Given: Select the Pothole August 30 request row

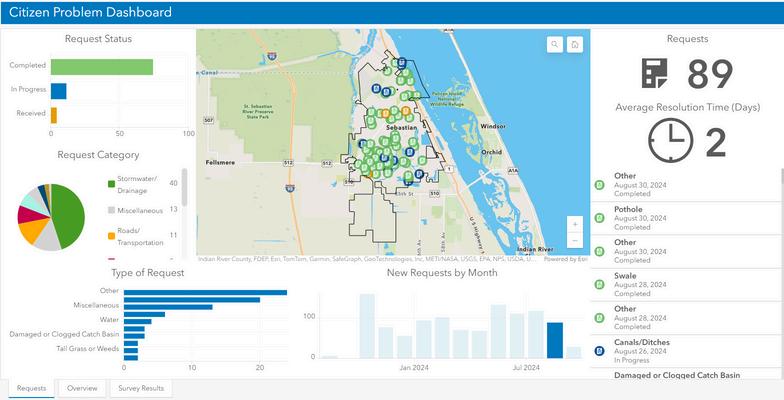Looking at the screenshot, I should [685, 218].
